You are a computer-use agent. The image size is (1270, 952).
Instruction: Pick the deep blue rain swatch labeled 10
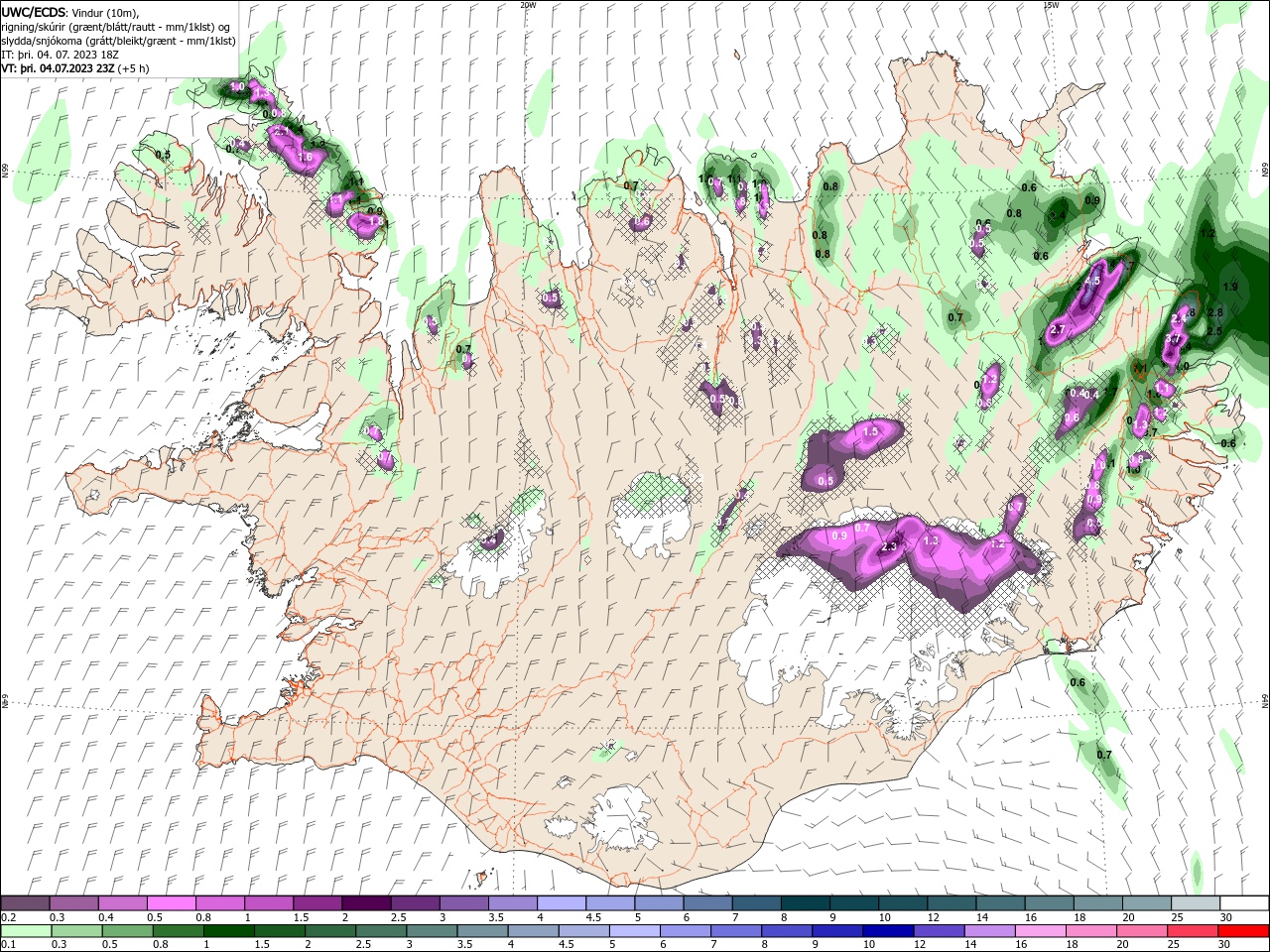888,931
